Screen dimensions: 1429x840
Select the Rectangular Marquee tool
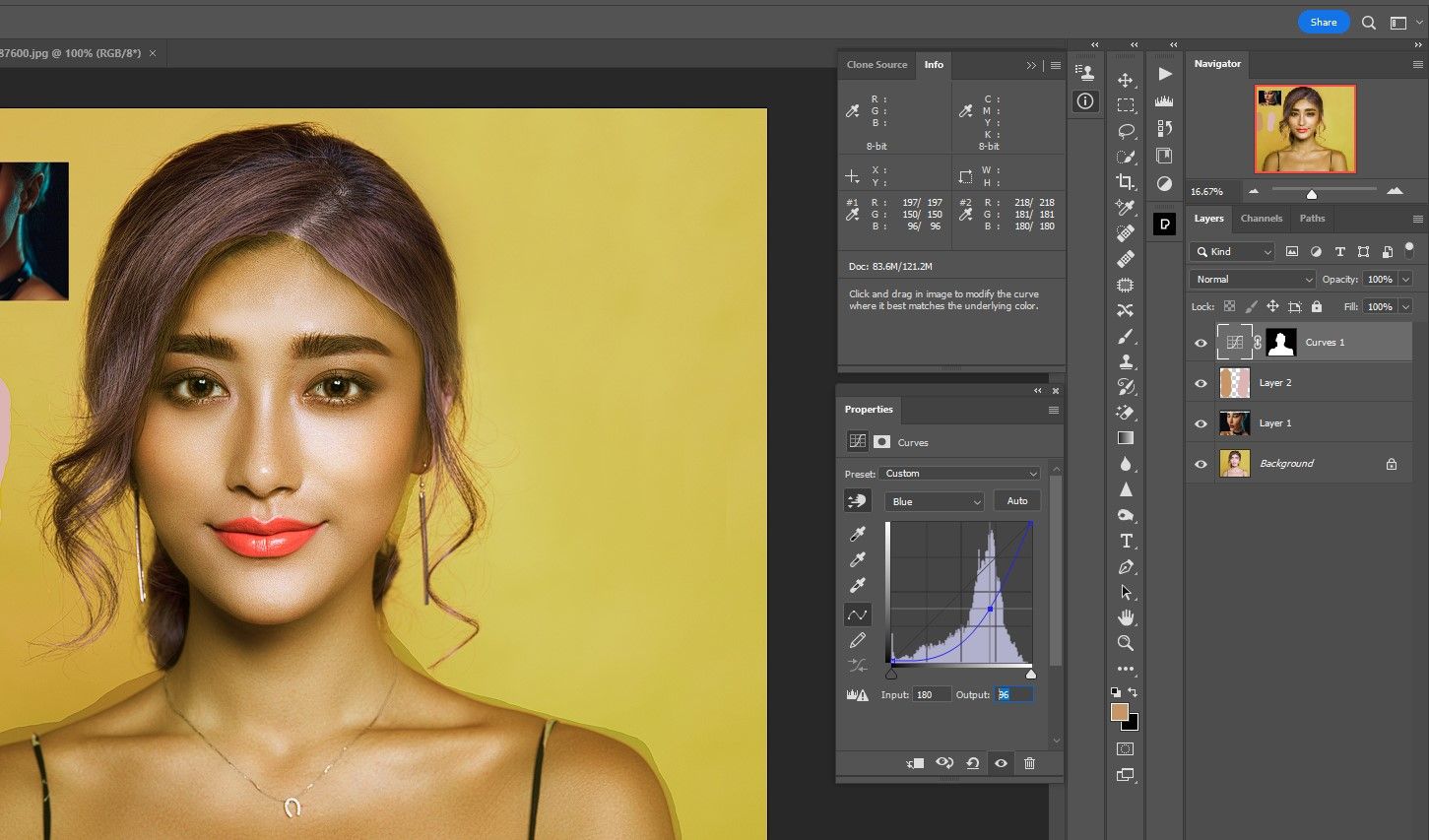(1126, 105)
